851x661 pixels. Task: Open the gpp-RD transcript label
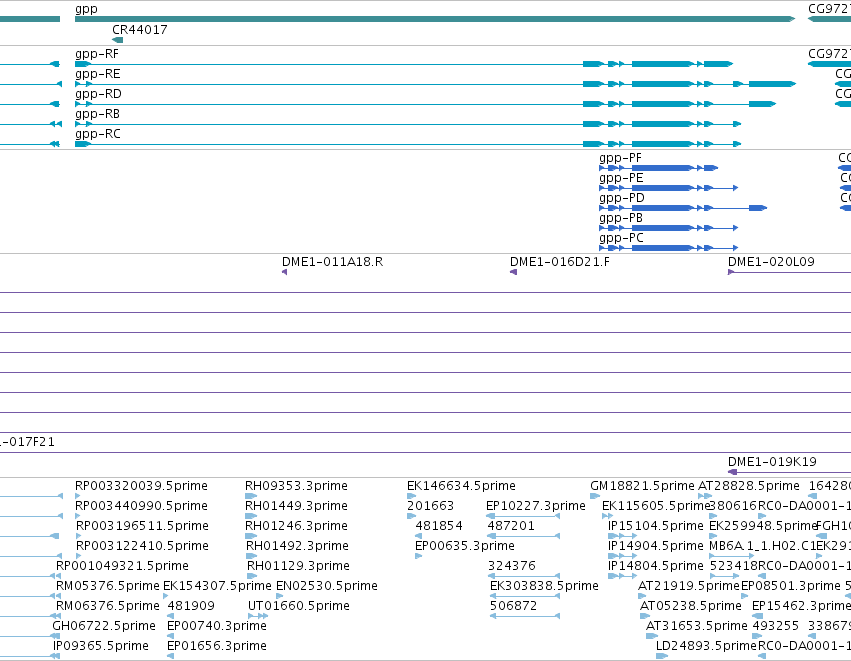pos(98,94)
